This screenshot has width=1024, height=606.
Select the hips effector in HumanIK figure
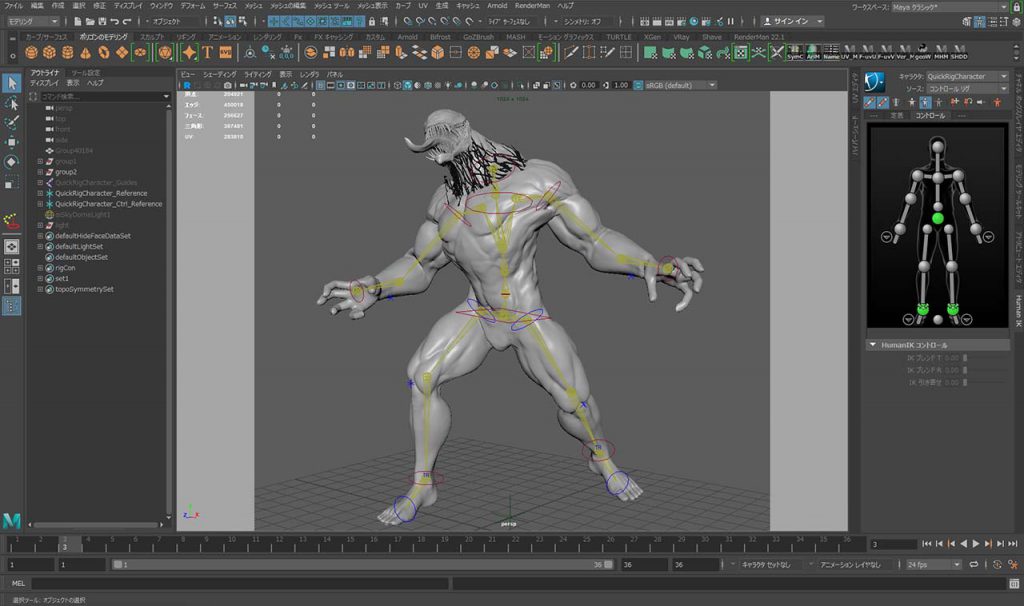[x=938, y=218]
